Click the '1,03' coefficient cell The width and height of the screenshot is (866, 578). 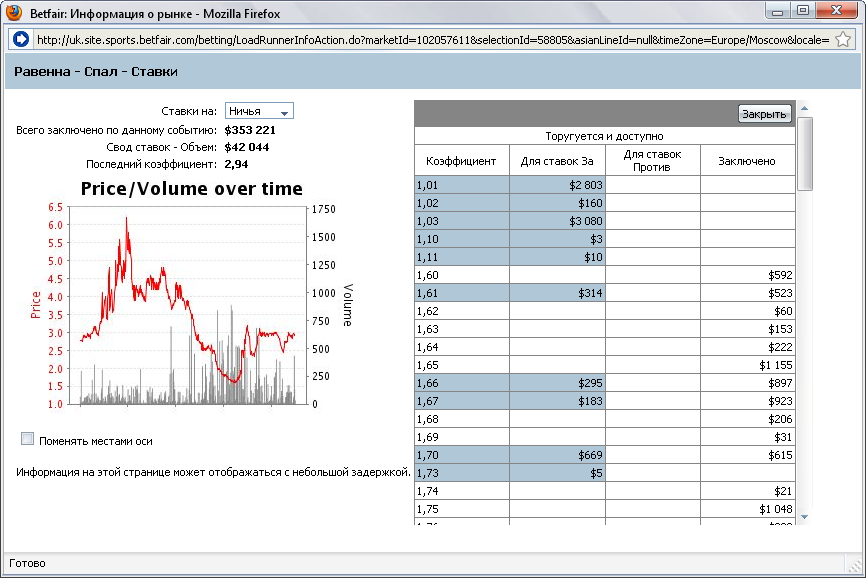(x=462, y=221)
